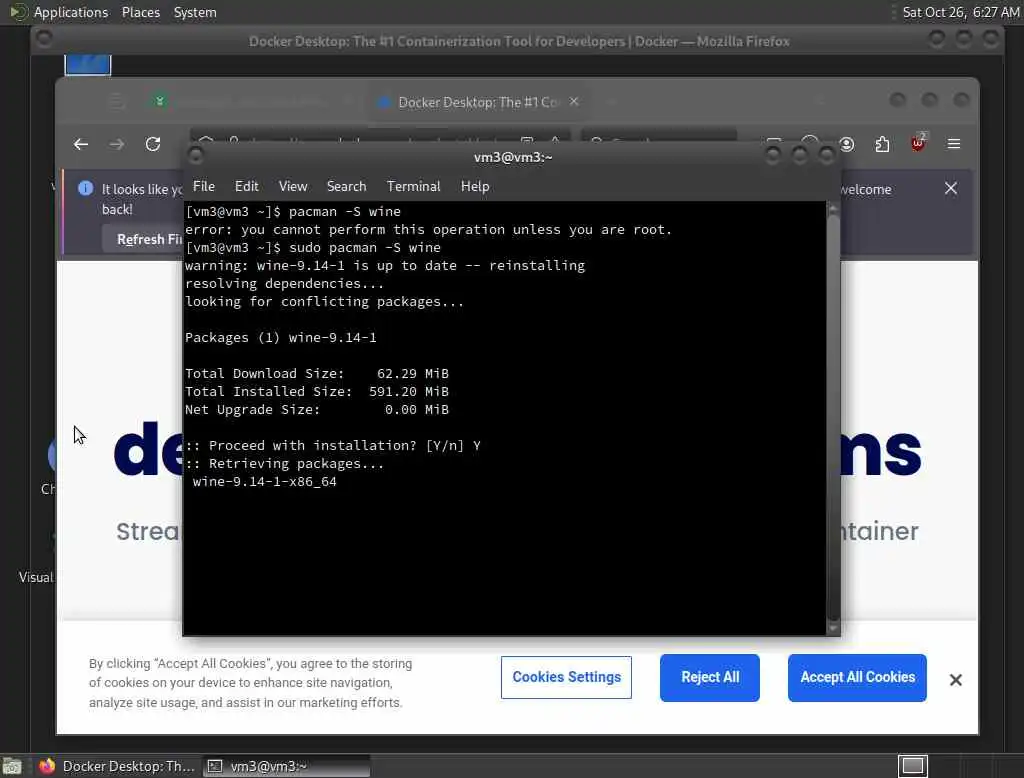Click the Firefox icon in the taskbar
The width and height of the screenshot is (1024, 778).
46,766
